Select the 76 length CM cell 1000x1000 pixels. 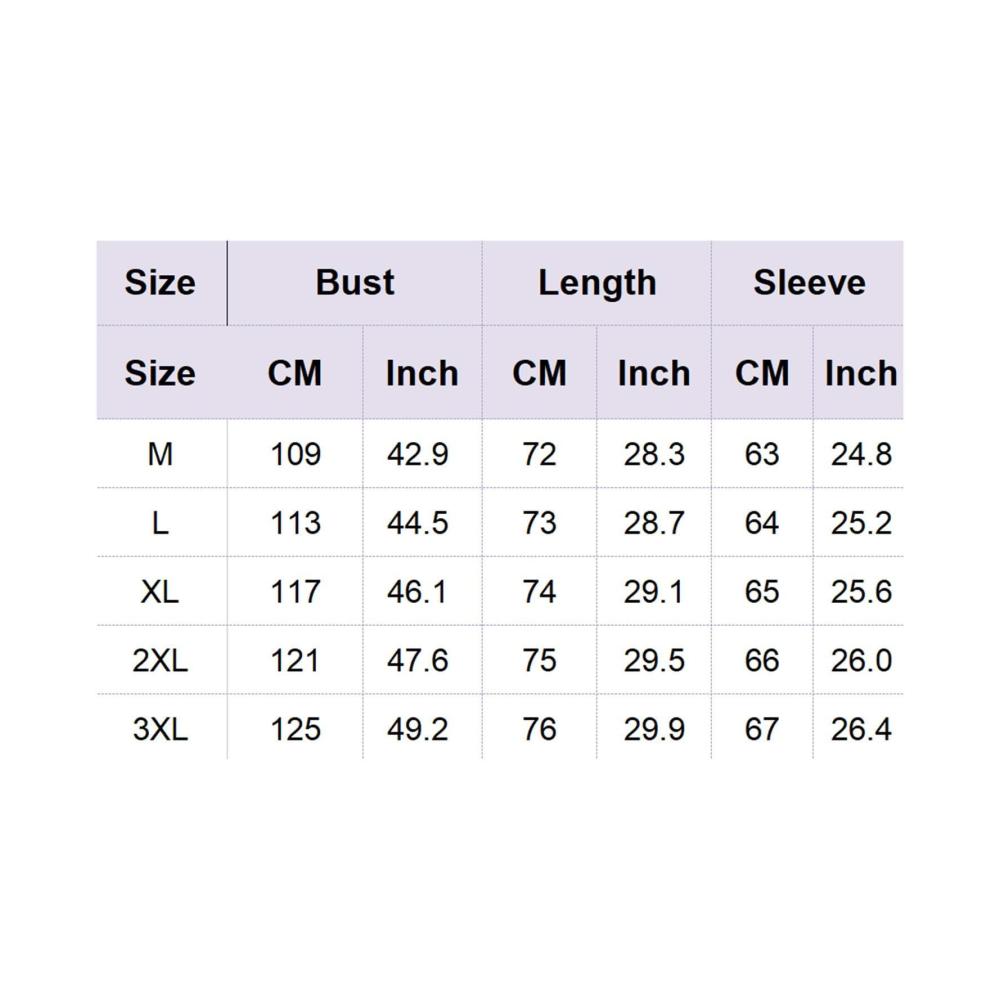click(540, 729)
